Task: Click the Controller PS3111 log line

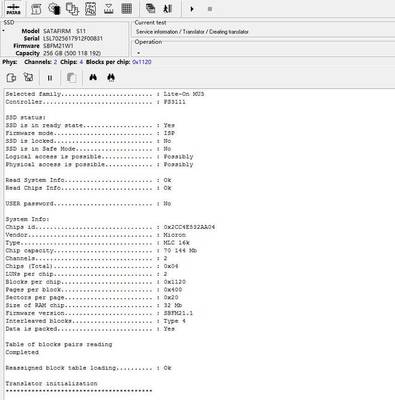Action: click(x=95, y=102)
